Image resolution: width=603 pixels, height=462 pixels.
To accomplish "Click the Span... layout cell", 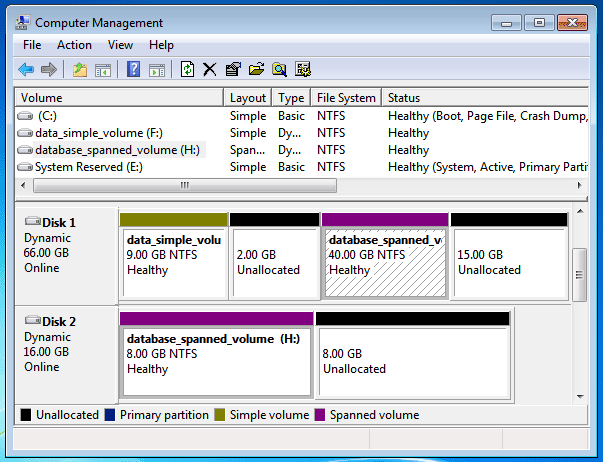I will pos(247,150).
